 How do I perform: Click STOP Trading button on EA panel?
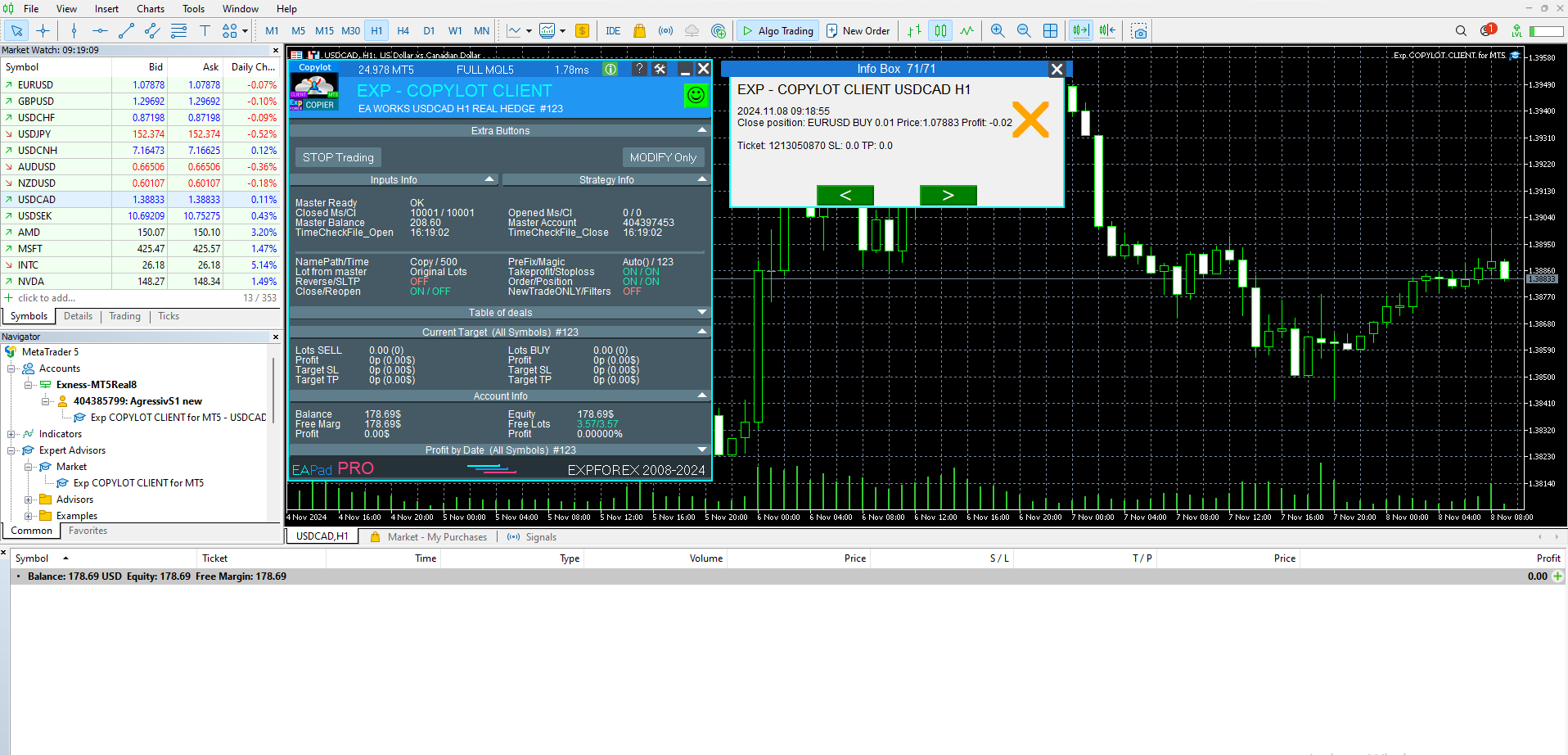[338, 157]
